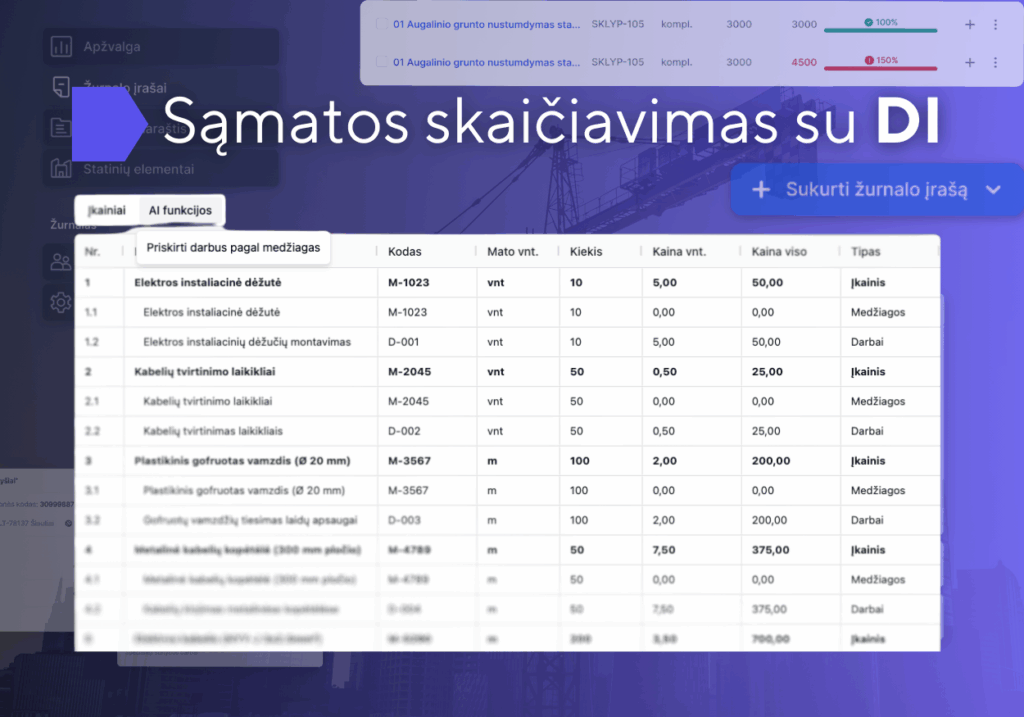Select row Elektros instaliacinė dėžutė in bold

point(507,283)
